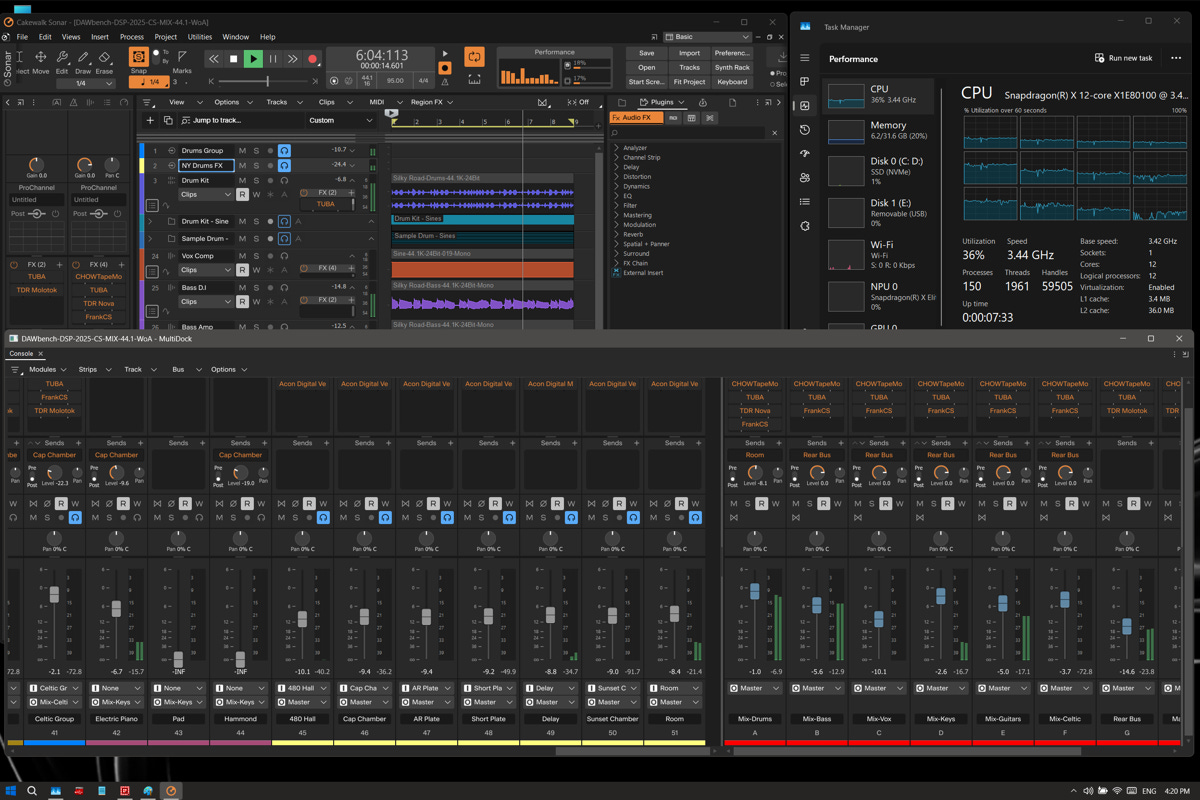Solo the Vox Comp track
The height and width of the screenshot is (800, 1200).
[x=256, y=256]
